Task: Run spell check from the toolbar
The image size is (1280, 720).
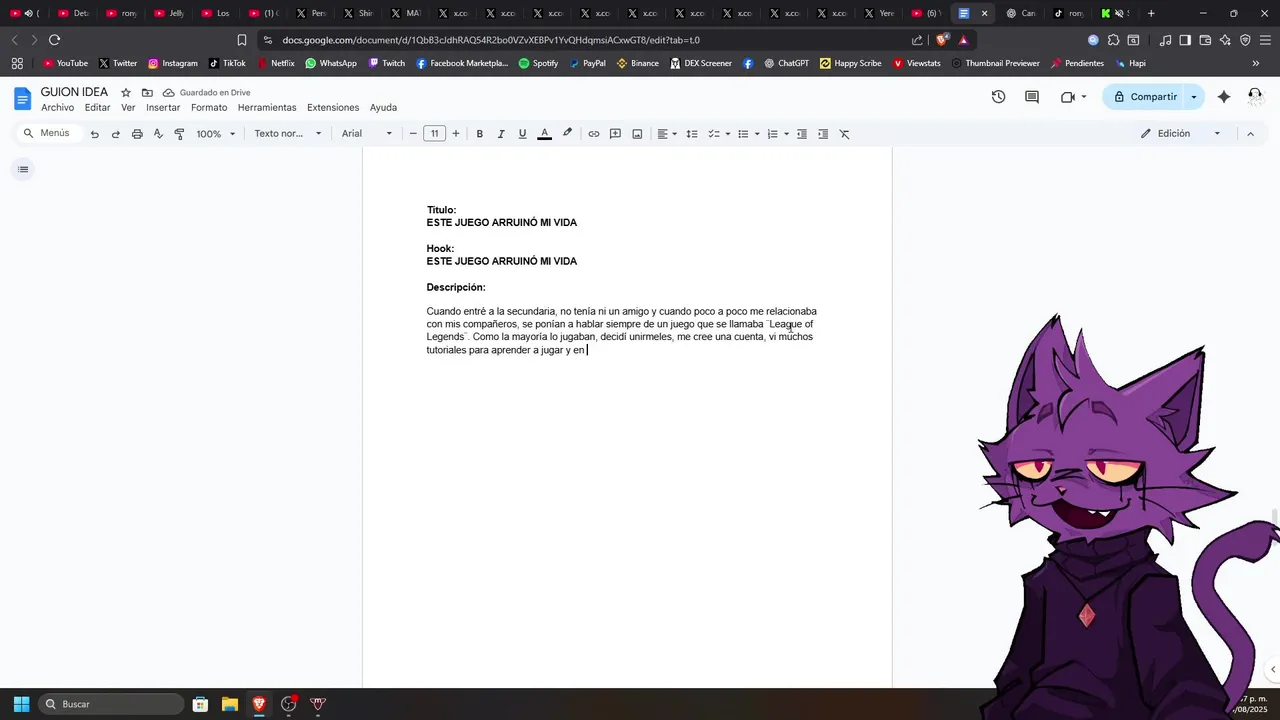Action: (x=158, y=134)
